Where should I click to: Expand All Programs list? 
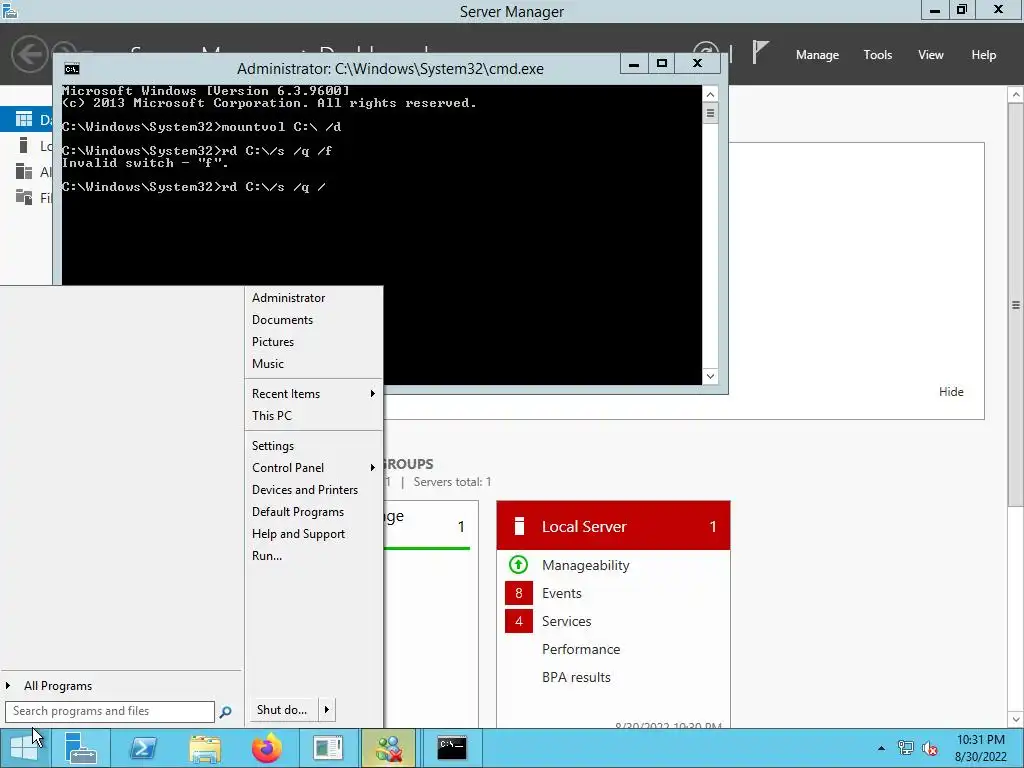tap(121, 686)
